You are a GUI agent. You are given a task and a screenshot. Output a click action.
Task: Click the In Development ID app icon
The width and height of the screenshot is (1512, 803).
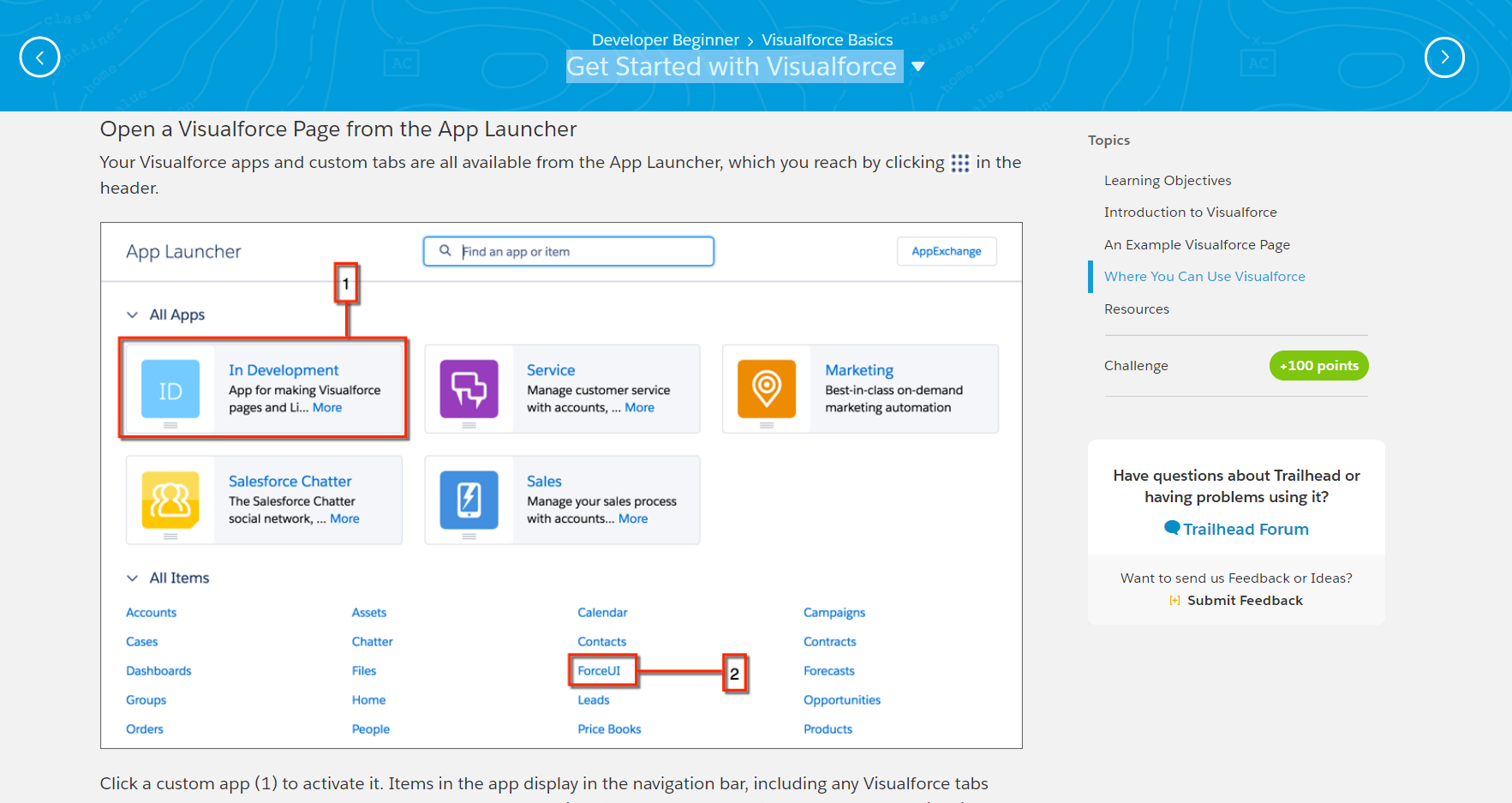[x=170, y=389]
